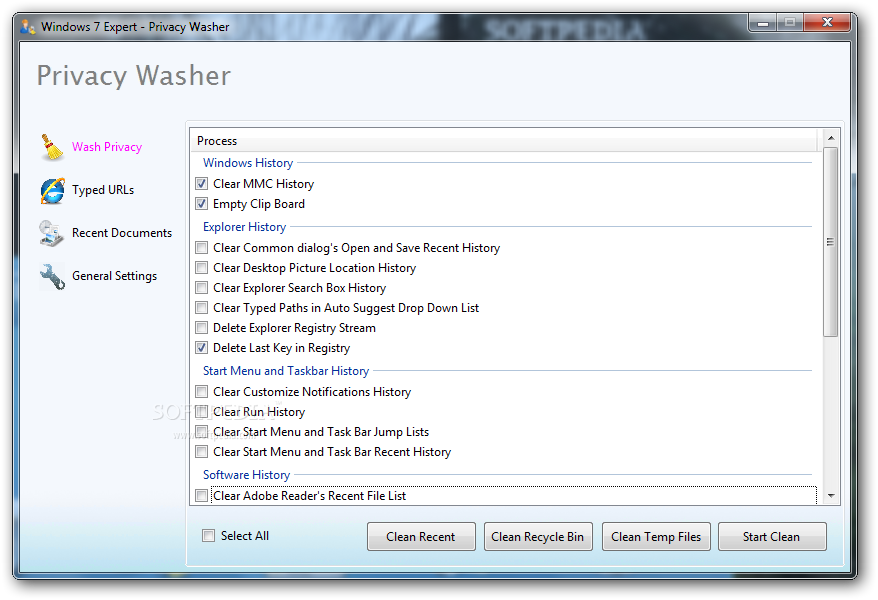Click the vertical scrollbar thumb
878x600 pixels.
(831, 242)
